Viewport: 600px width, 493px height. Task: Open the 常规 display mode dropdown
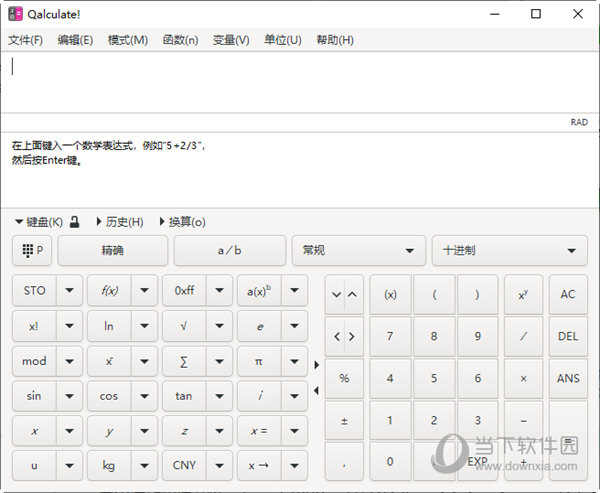point(359,251)
